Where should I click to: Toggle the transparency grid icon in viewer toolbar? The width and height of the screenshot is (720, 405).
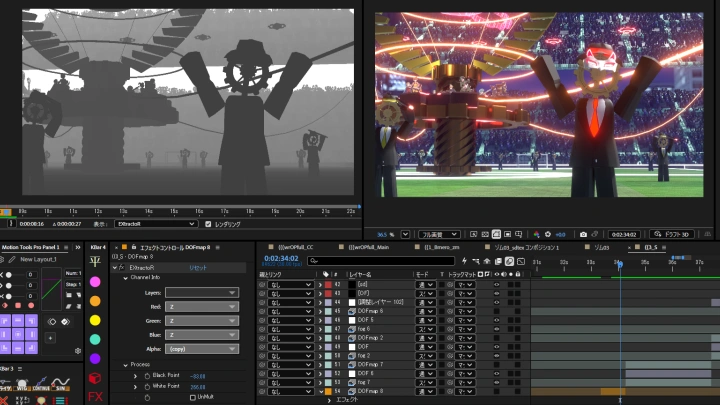[x=485, y=235]
